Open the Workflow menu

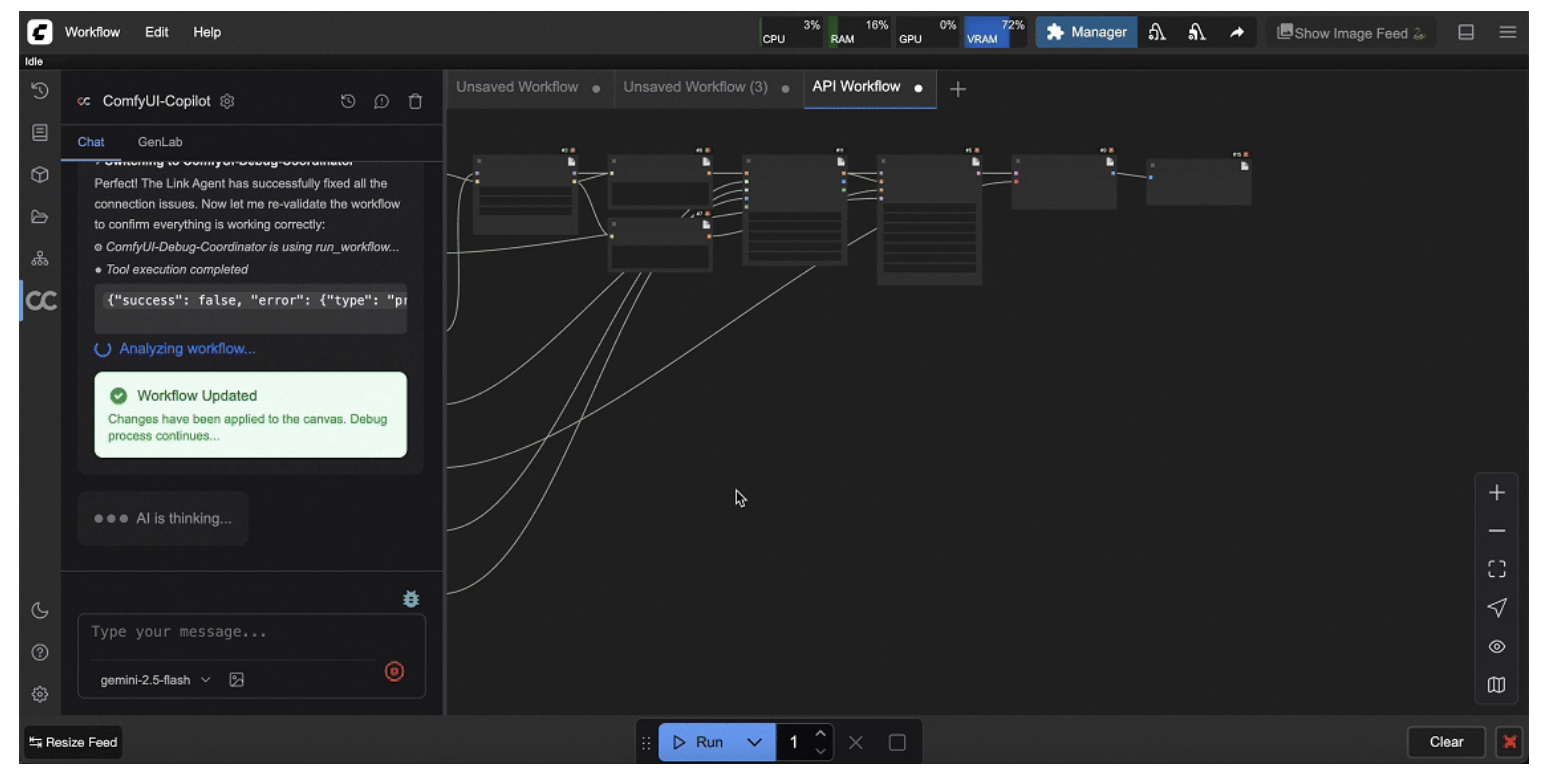pos(92,32)
